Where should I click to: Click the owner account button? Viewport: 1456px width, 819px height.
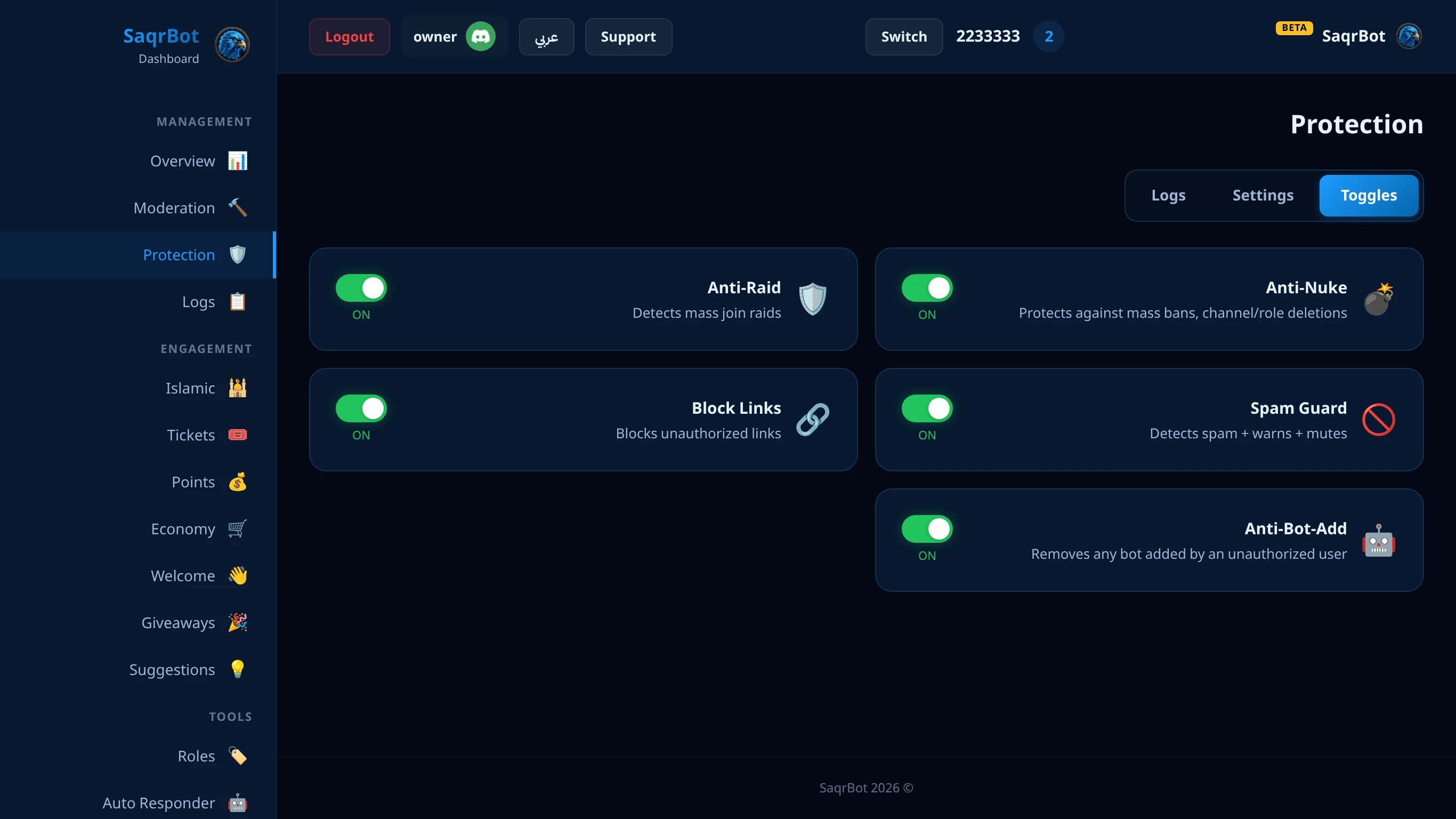point(455,37)
